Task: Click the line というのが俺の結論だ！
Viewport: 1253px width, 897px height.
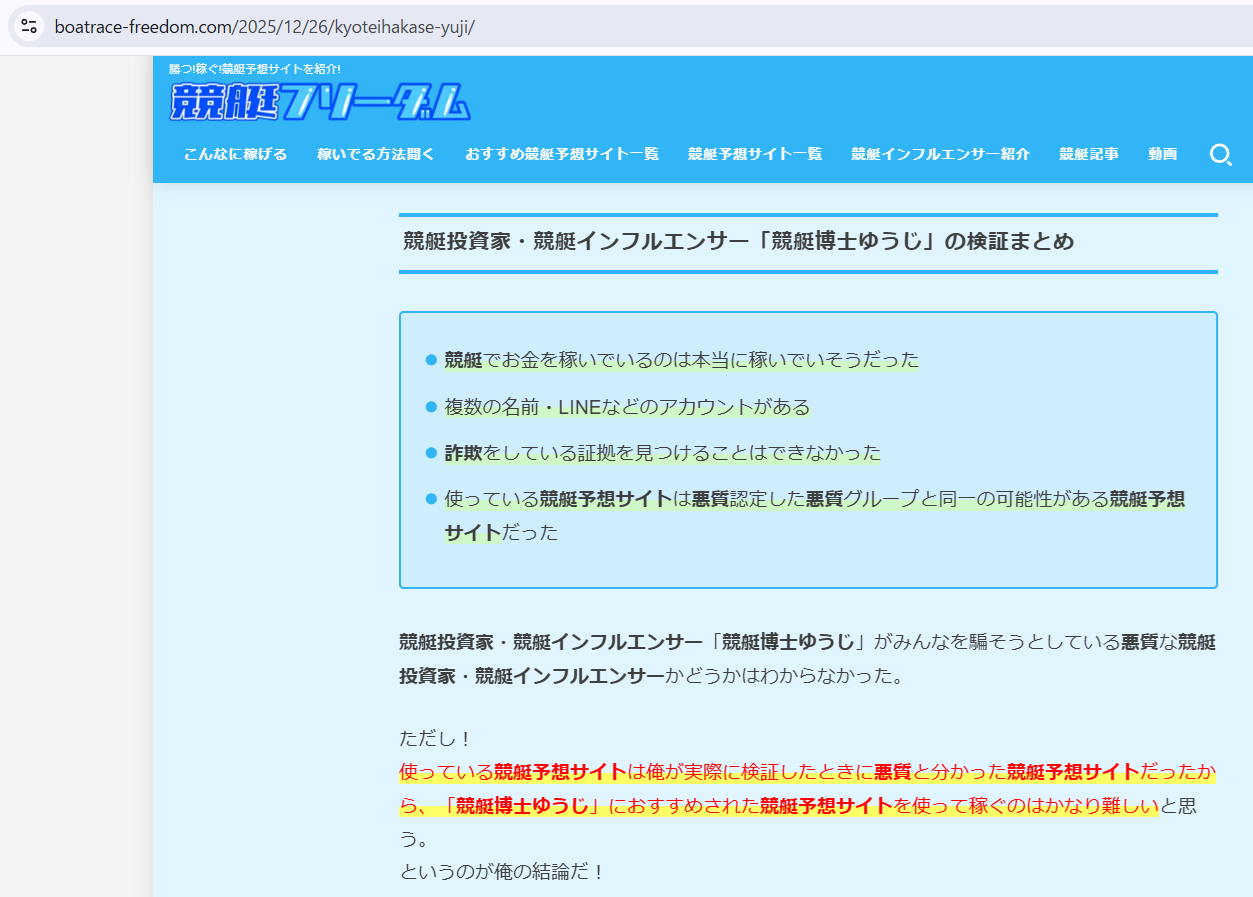Action: point(502,871)
